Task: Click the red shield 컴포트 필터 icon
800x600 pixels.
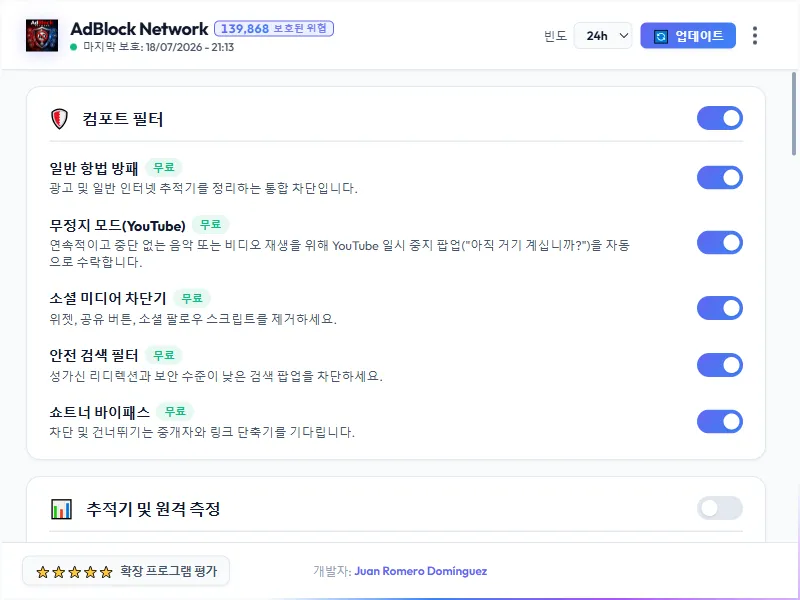Action: point(59,119)
